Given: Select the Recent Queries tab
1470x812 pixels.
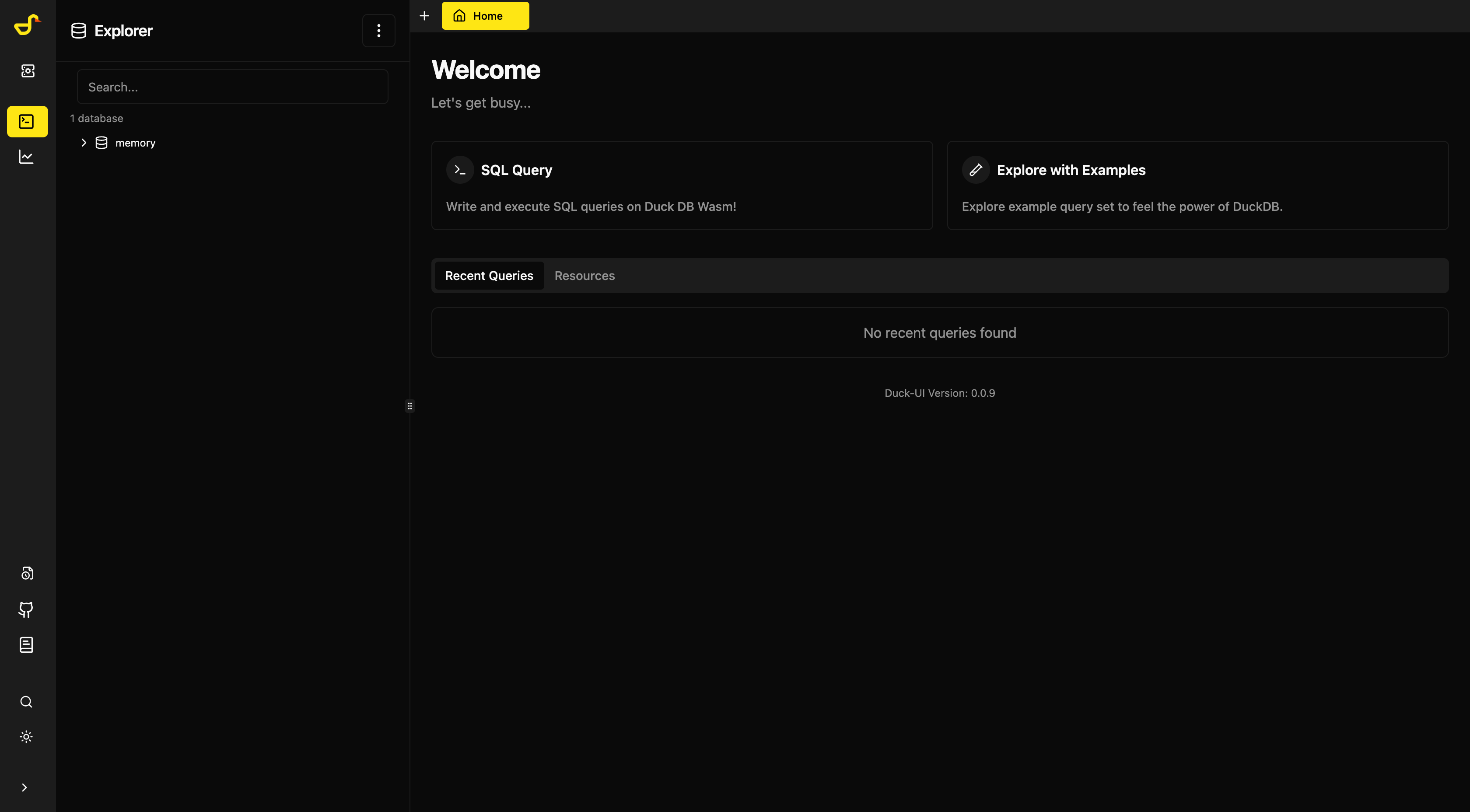Looking at the screenshot, I should [x=489, y=276].
